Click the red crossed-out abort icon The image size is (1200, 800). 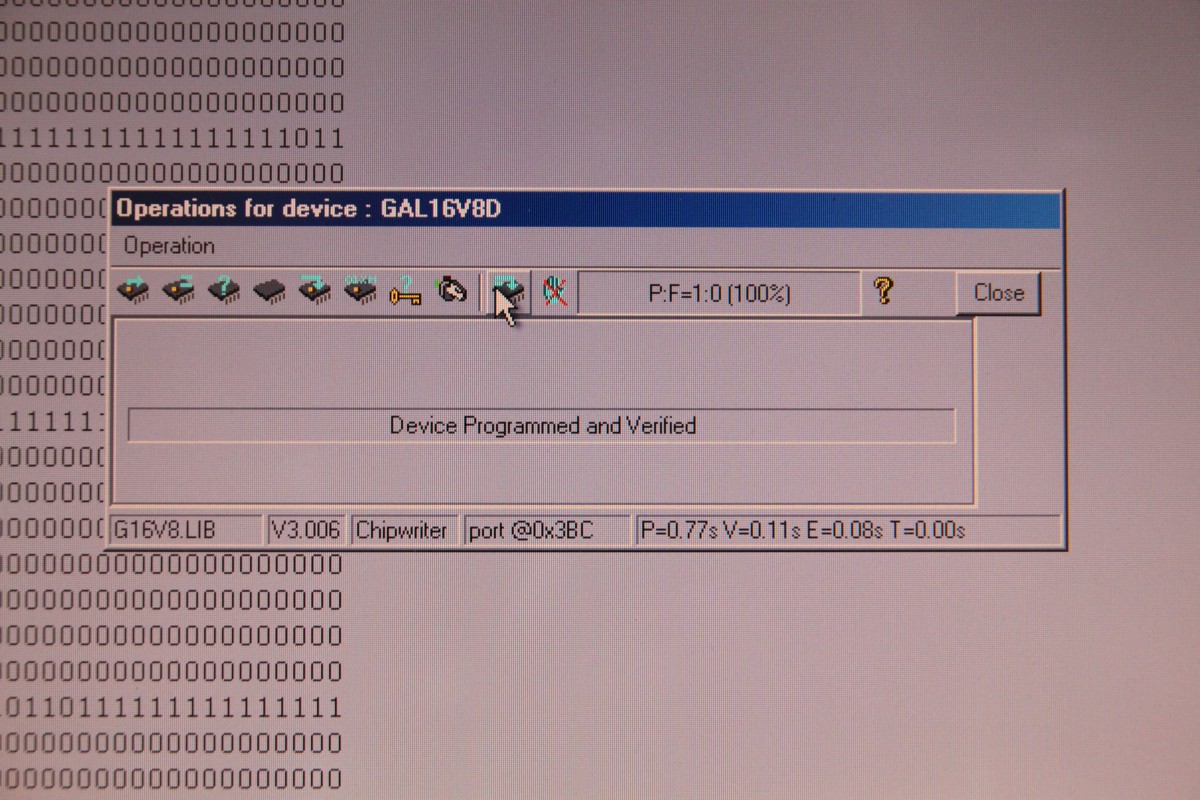click(554, 292)
